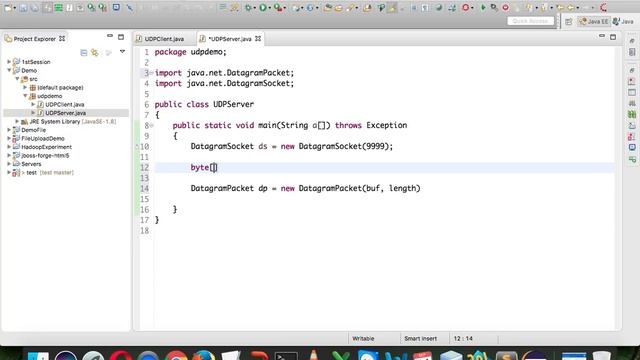640x360 pixels.
Task: Click the Save toolbar icon
Action: pyautogui.click(x=23, y=7)
